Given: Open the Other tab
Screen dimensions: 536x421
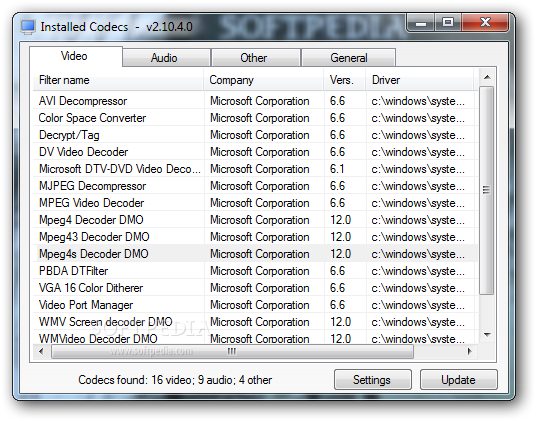Looking at the screenshot, I should click(256, 57).
